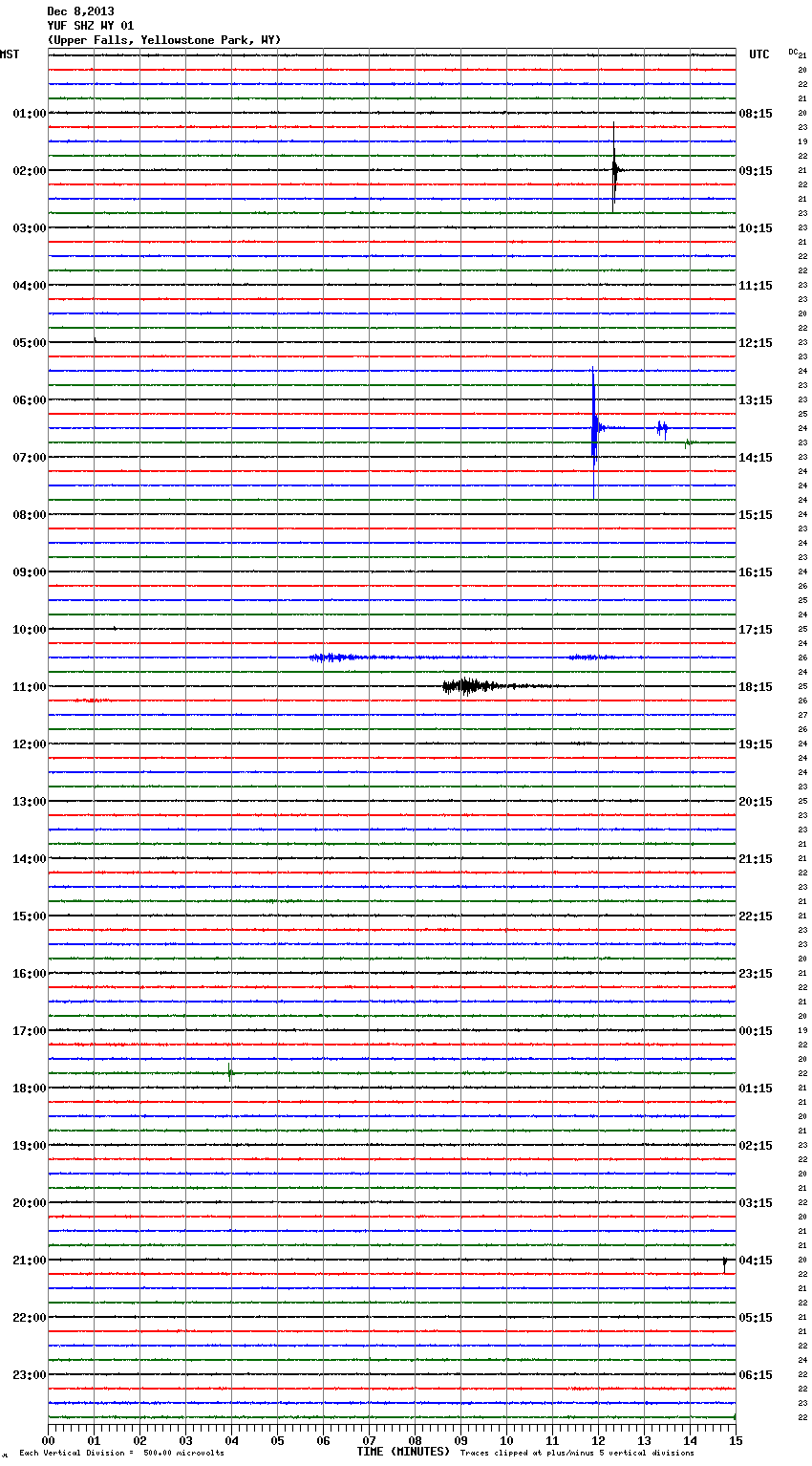Click the black spike at the end of the 21:00 trace
The height and width of the screenshot is (1466, 812).
(724, 1263)
